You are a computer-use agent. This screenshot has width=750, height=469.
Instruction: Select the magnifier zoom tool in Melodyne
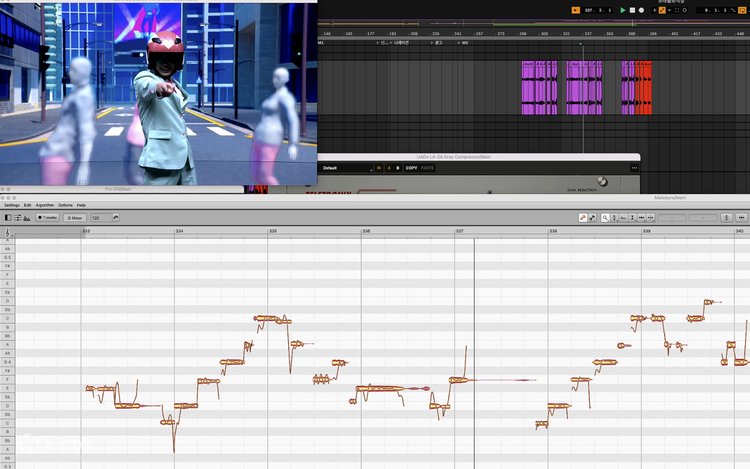tap(605, 217)
